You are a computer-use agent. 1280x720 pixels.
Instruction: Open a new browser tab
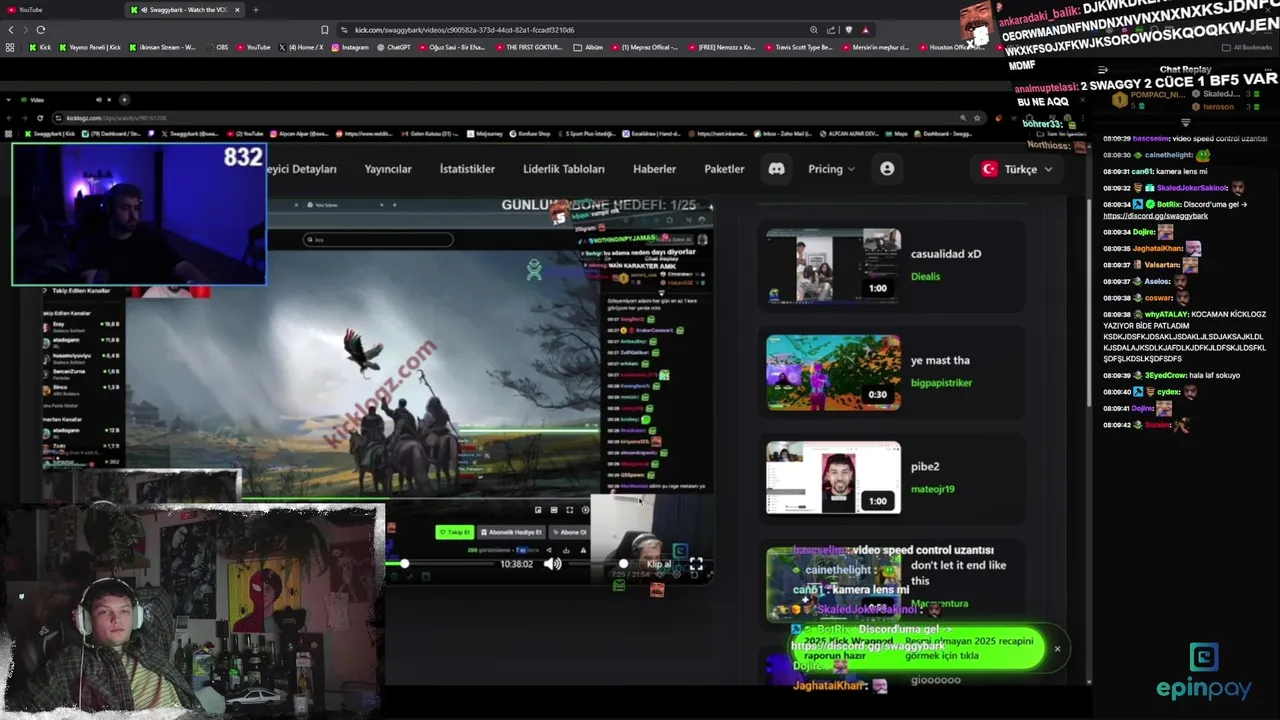tap(255, 10)
